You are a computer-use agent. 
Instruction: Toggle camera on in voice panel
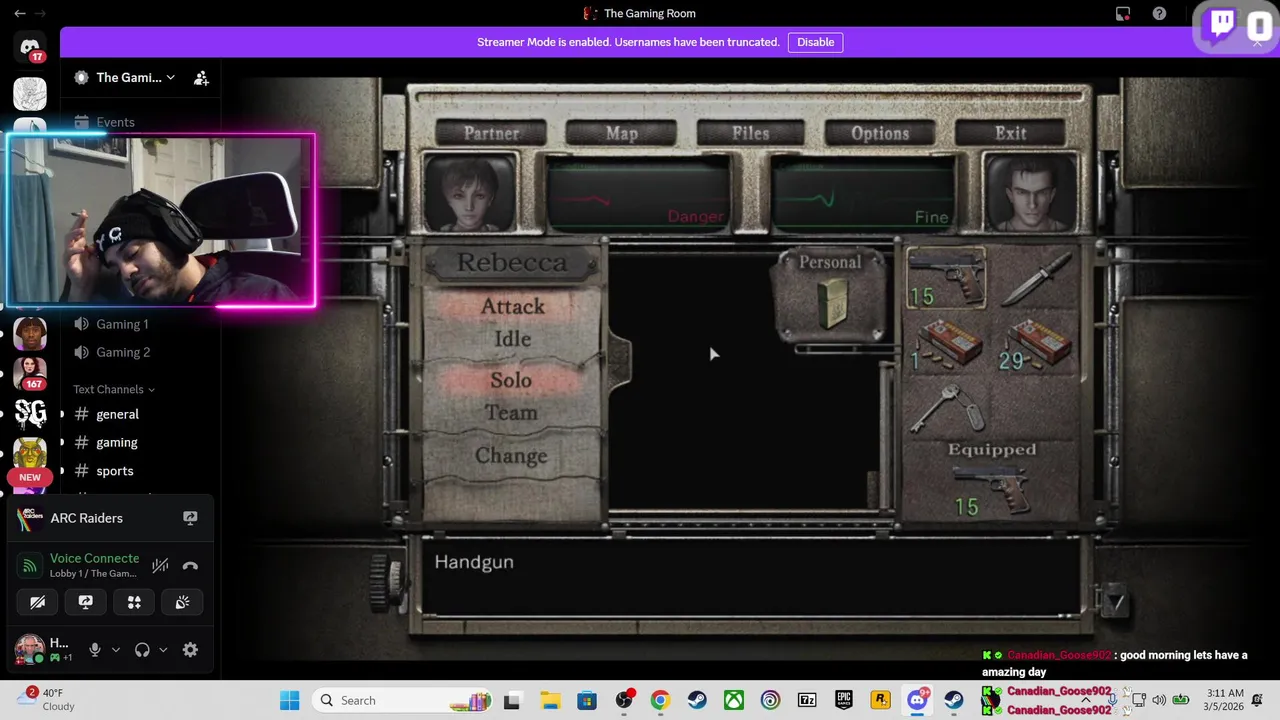38,602
